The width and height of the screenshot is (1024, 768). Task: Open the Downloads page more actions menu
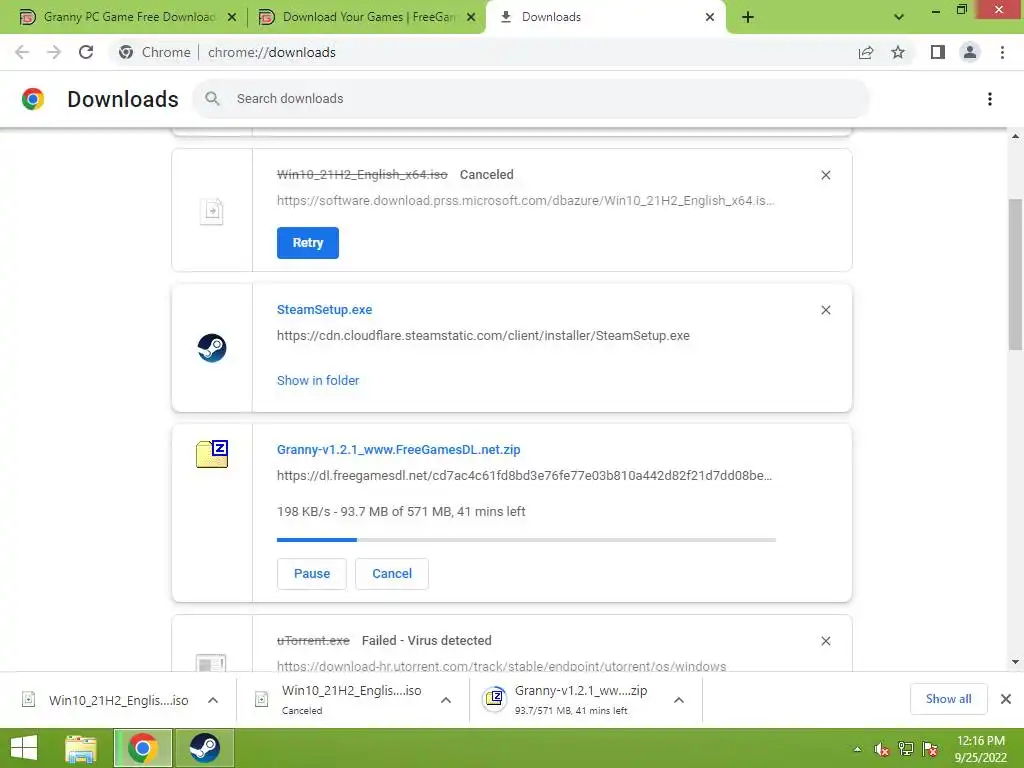[x=990, y=99]
